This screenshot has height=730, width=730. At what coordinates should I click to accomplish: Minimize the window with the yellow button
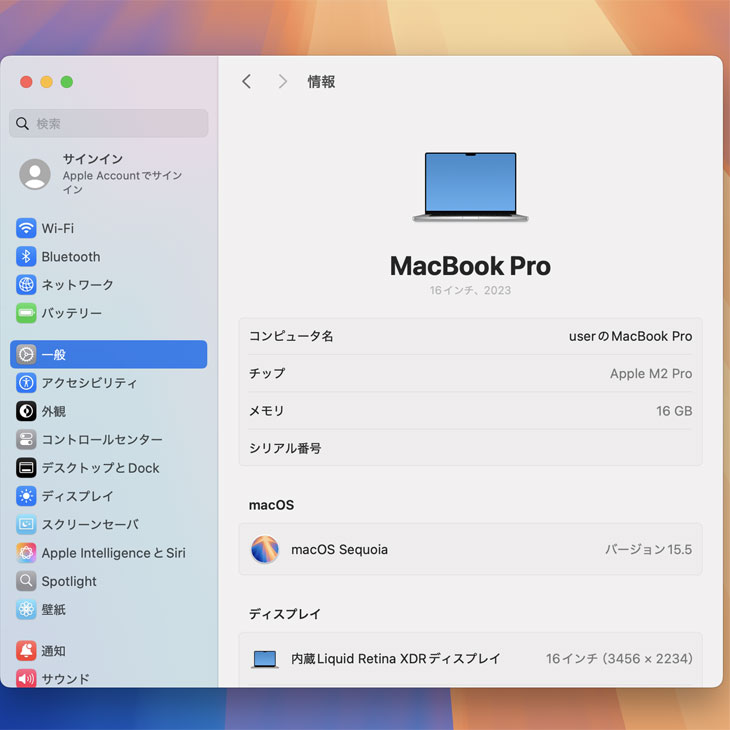point(47,82)
